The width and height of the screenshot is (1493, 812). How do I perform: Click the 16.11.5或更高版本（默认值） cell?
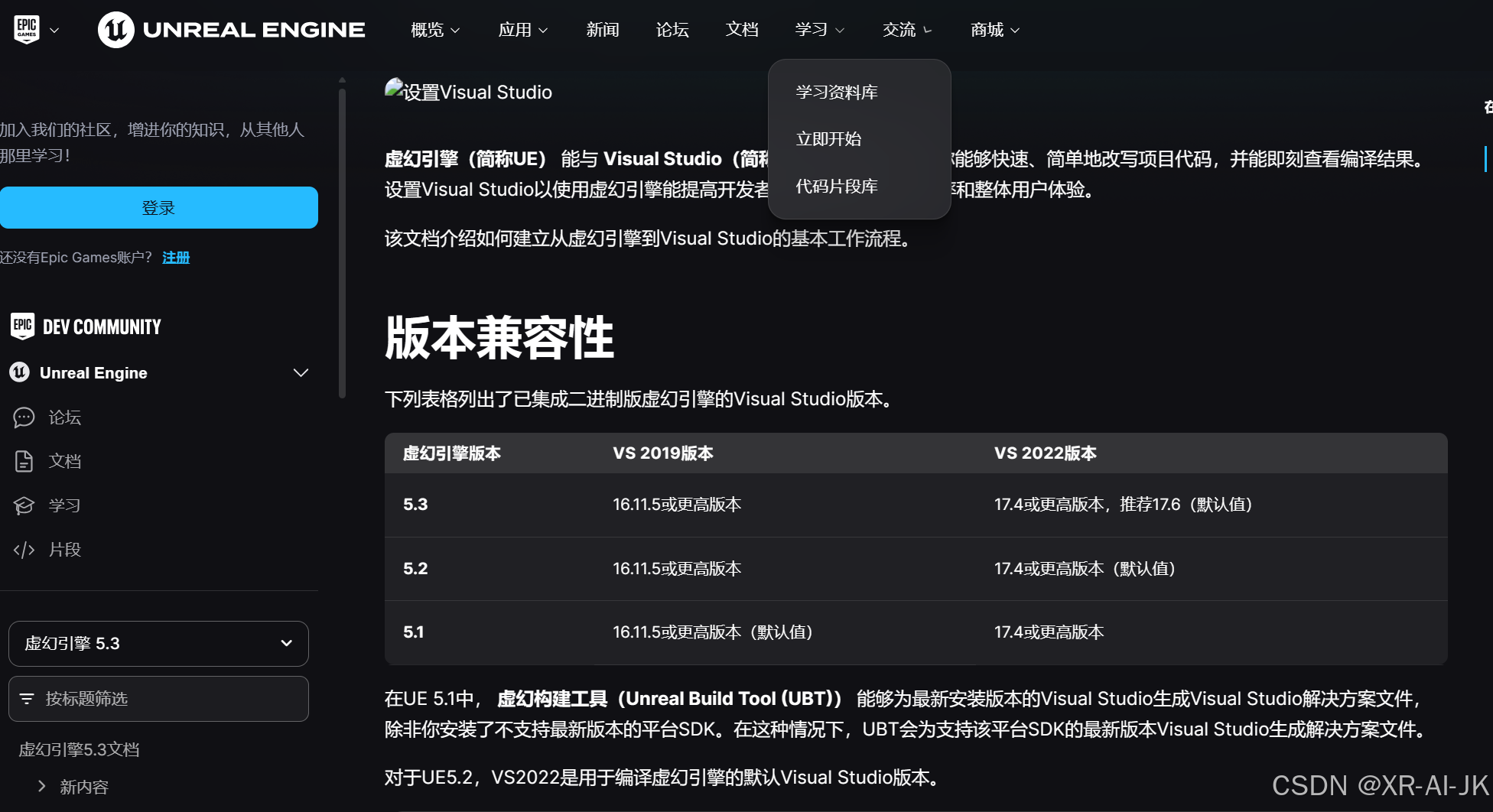714,632
